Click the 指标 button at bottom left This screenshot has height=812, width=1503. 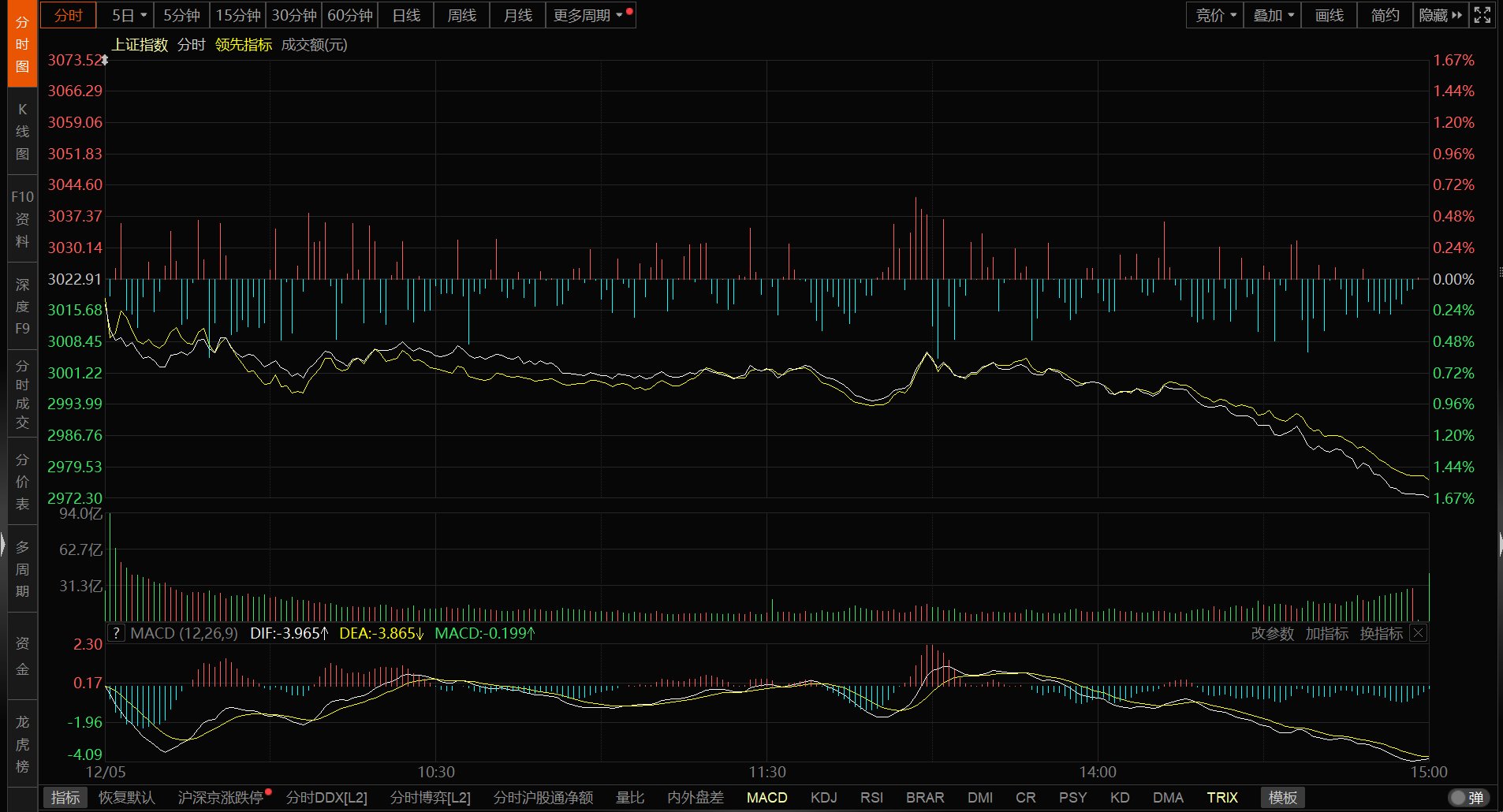[65, 798]
